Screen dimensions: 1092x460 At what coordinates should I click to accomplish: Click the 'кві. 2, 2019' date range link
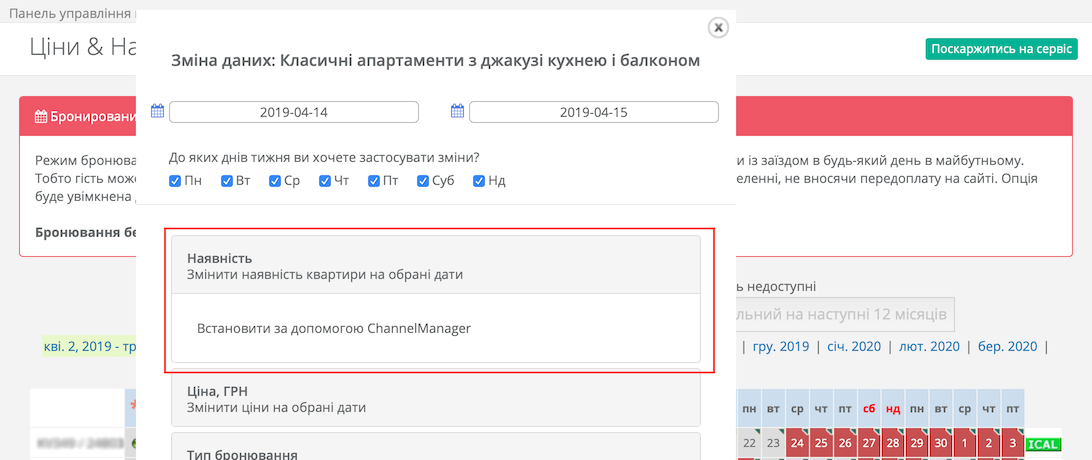click(x=90, y=346)
